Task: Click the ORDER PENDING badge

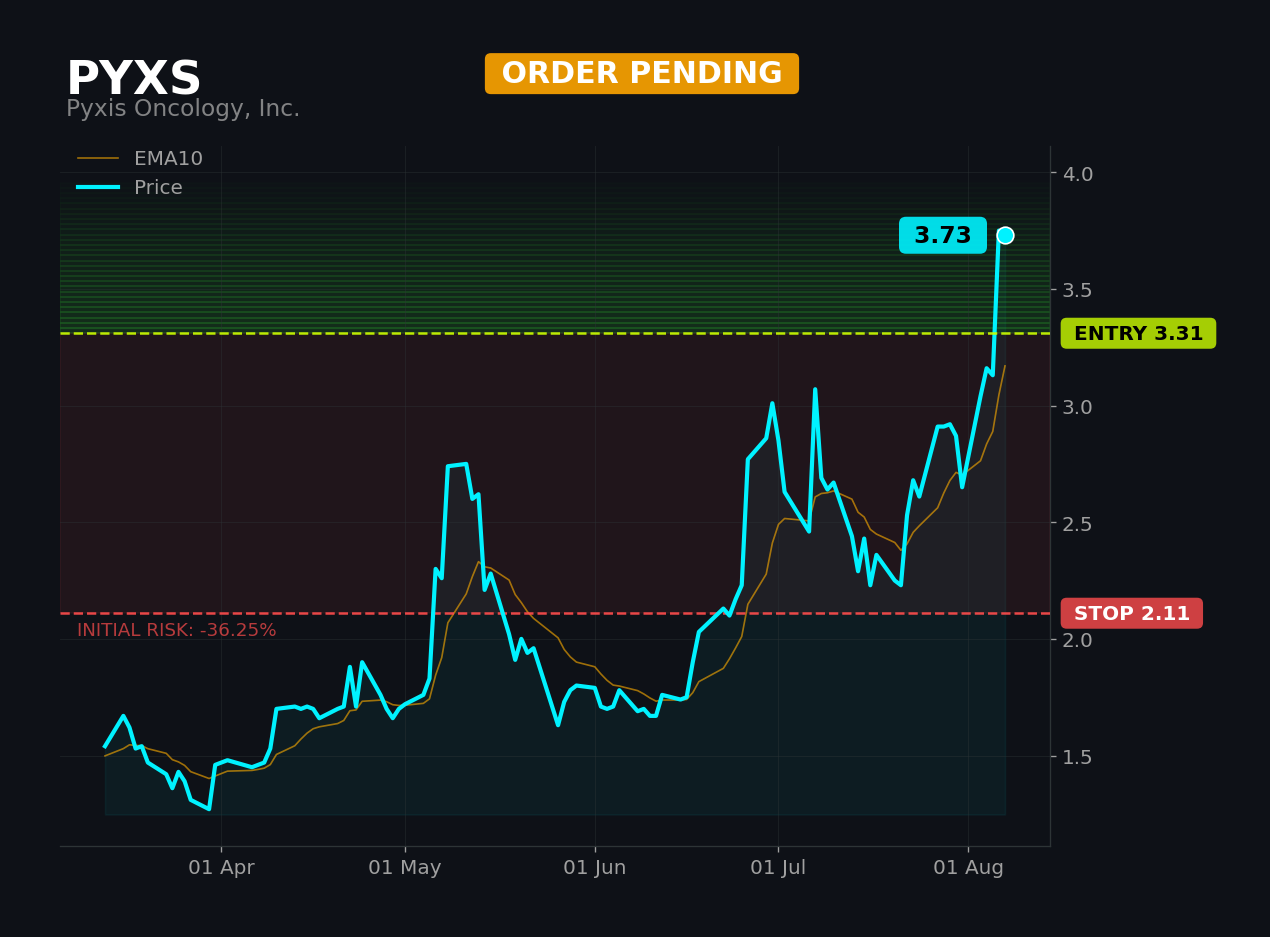Action: (x=642, y=74)
